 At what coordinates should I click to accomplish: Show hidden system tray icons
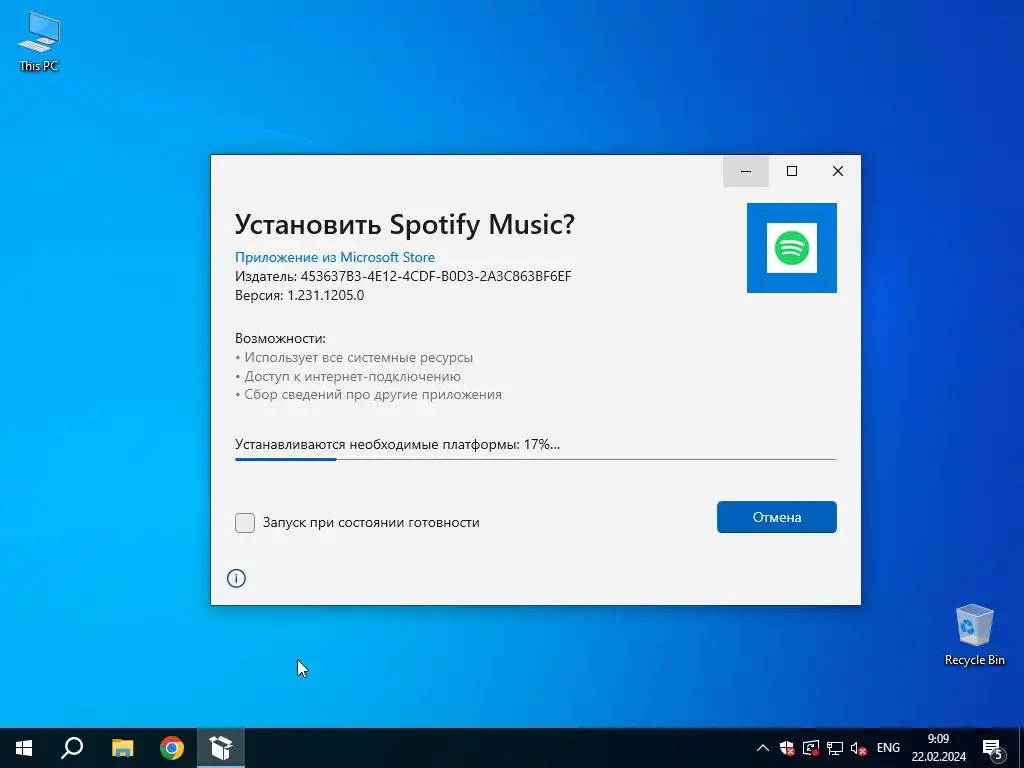click(762, 748)
